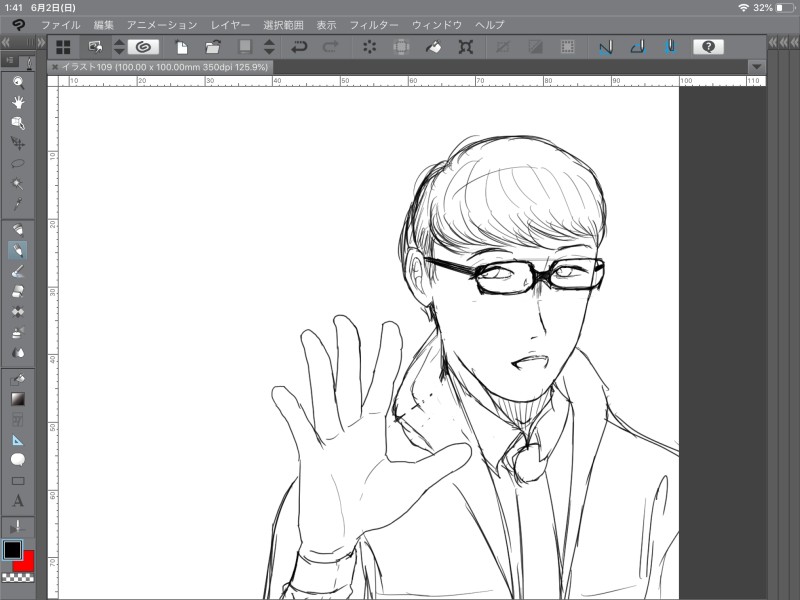800x600 pixels.
Task: Open the ウィンドウ menu
Action: tap(437, 24)
